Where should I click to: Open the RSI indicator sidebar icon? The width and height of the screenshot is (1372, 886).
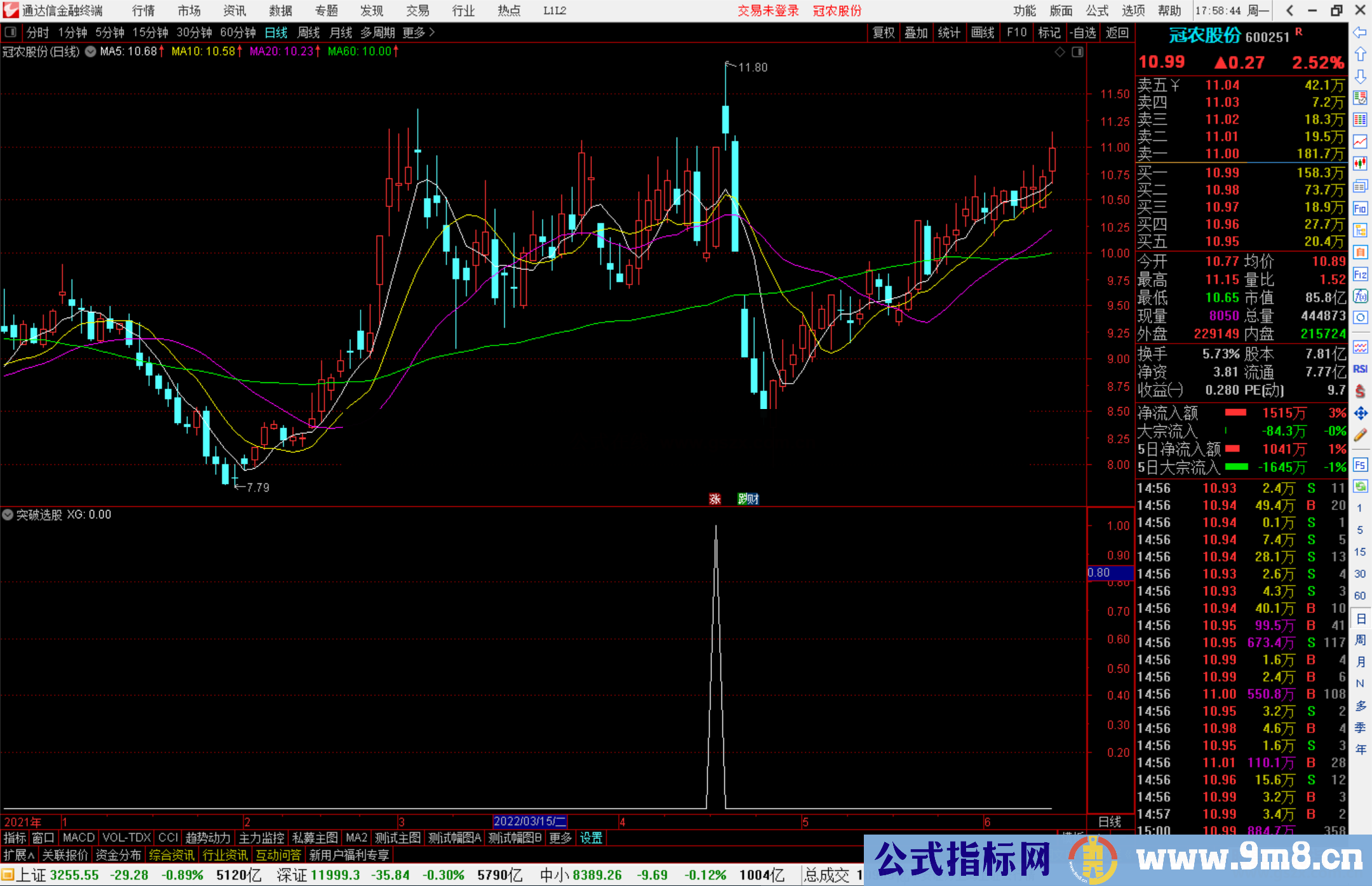tap(1360, 369)
